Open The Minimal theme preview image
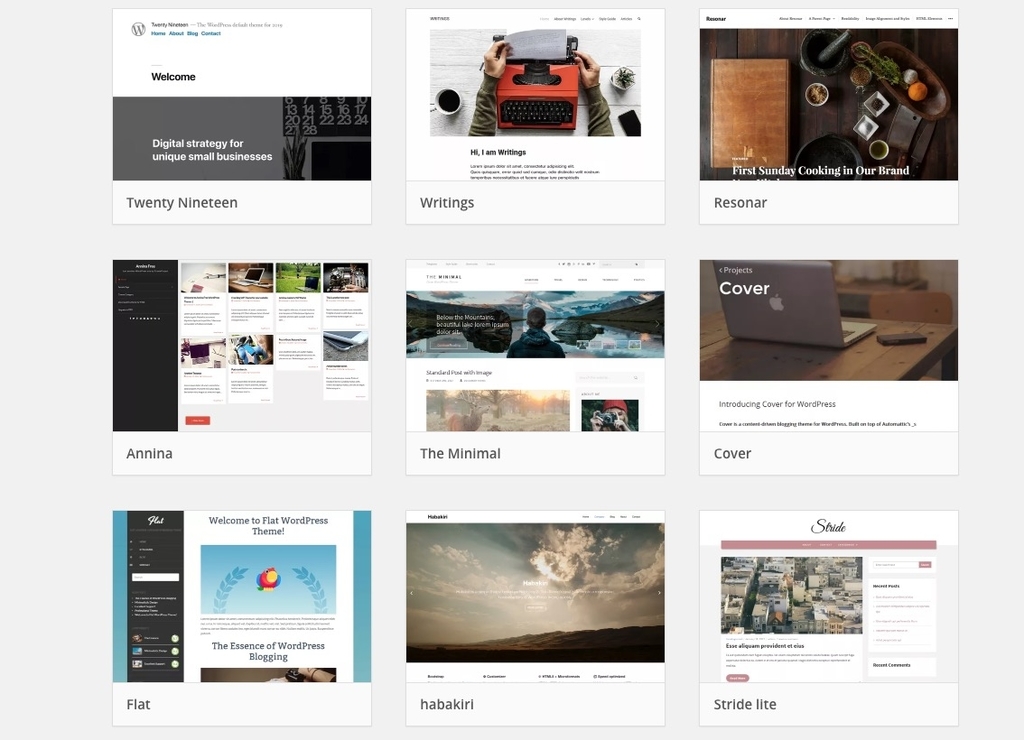This screenshot has width=1024, height=740. pos(535,346)
